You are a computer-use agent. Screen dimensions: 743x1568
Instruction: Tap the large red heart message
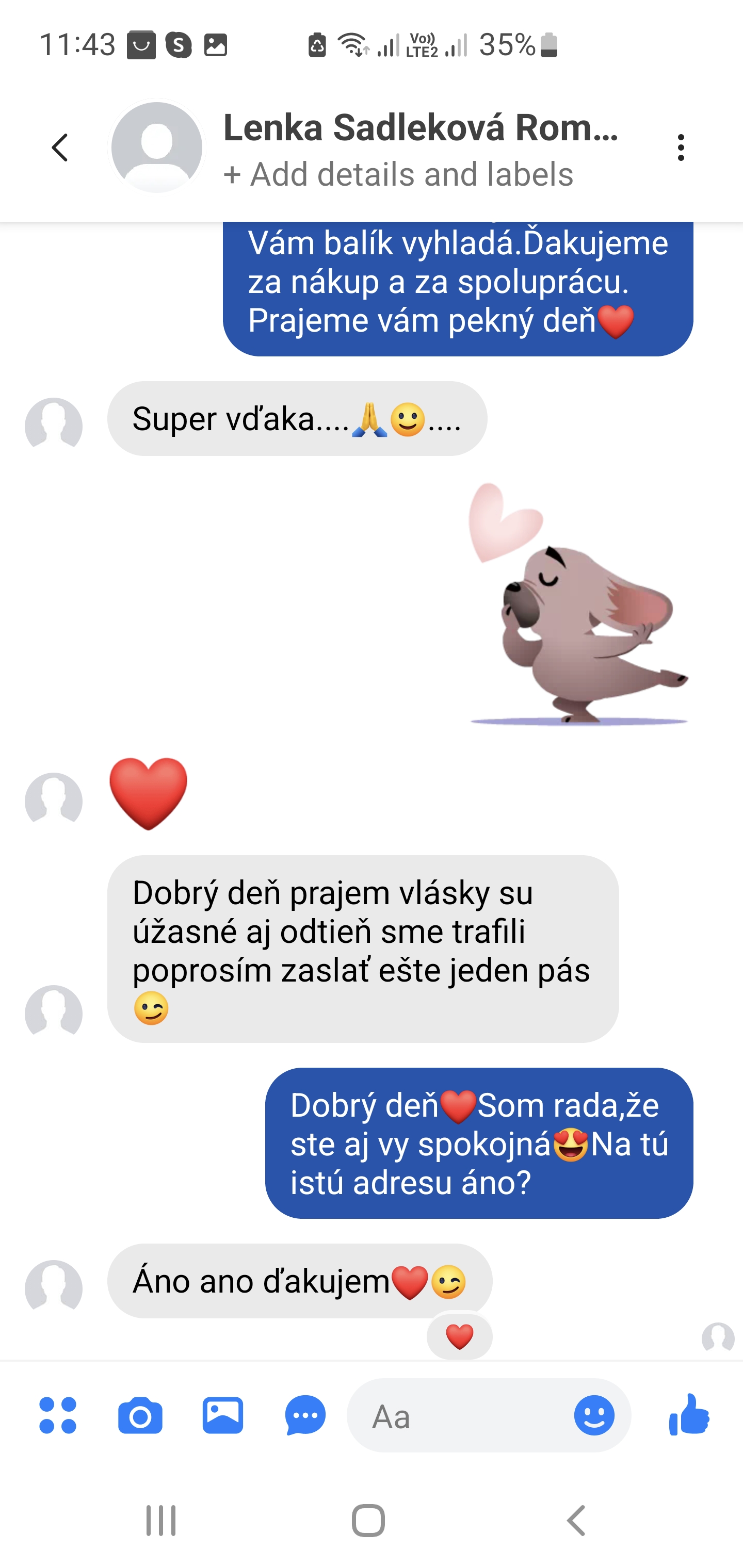149,794
